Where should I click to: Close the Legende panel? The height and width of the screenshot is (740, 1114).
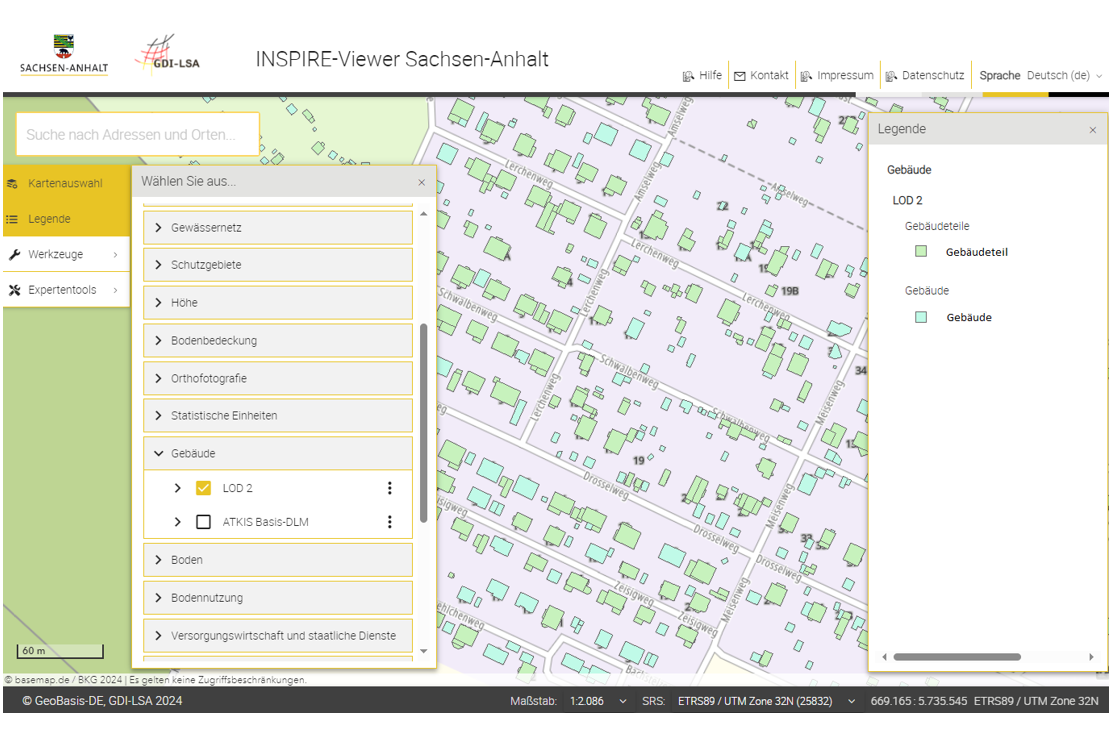click(x=1092, y=130)
